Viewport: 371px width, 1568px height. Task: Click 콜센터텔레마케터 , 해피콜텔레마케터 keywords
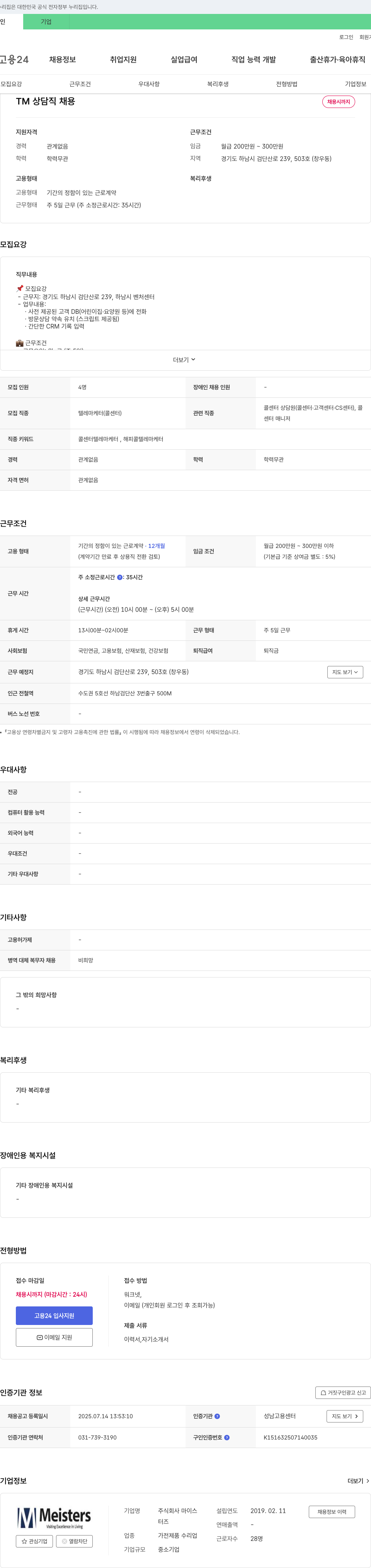[x=121, y=439]
